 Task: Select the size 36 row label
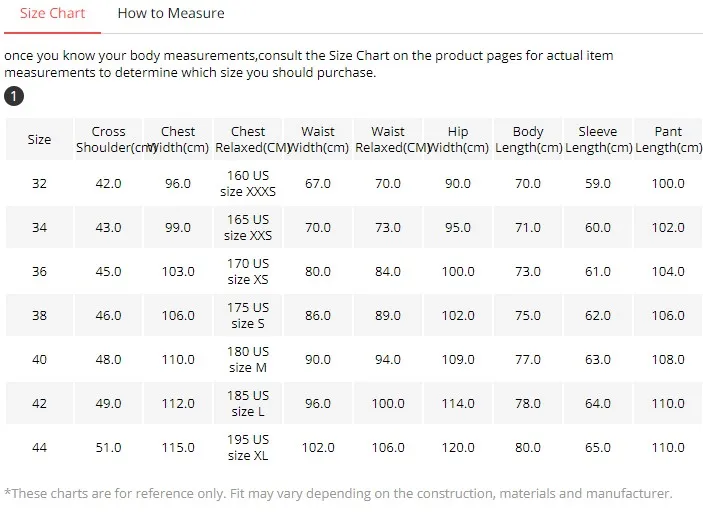point(39,271)
